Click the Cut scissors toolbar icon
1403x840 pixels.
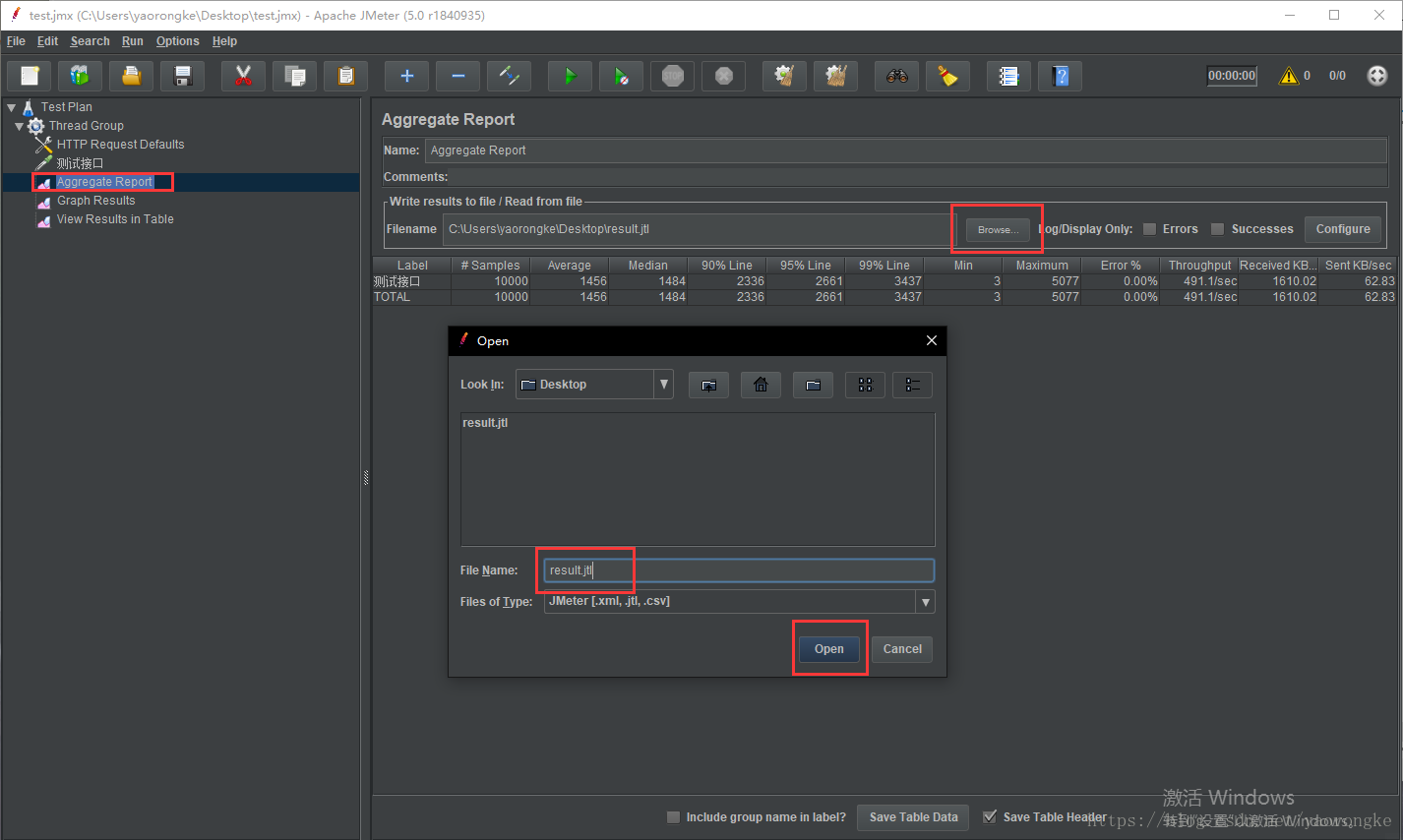tap(243, 76)
